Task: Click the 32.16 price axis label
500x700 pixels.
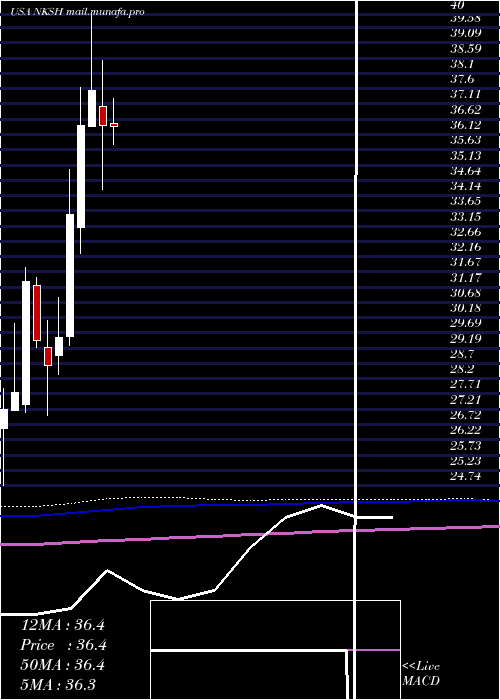Action: (465, 247)
